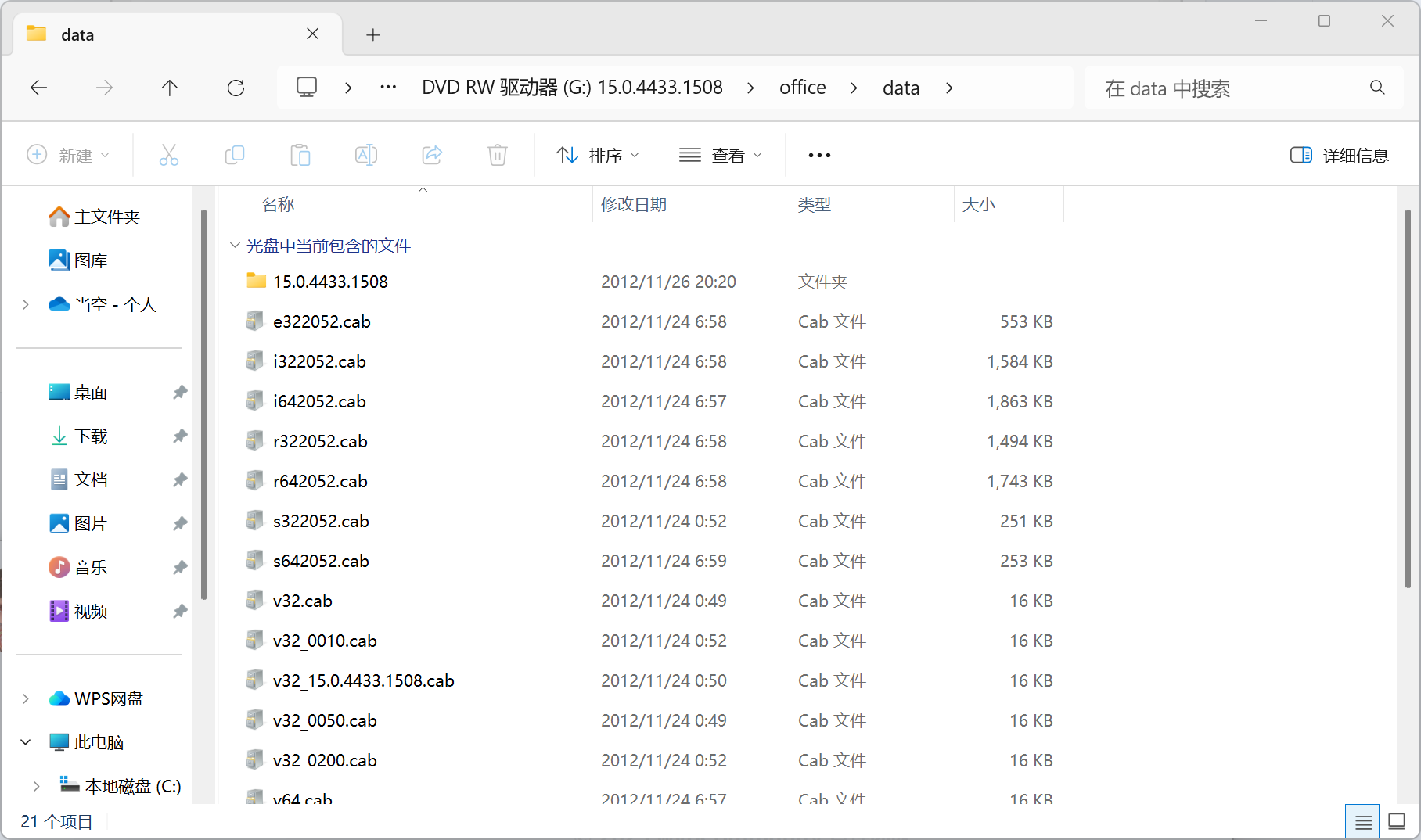Go up one folder level

click(x=170, y=88)
